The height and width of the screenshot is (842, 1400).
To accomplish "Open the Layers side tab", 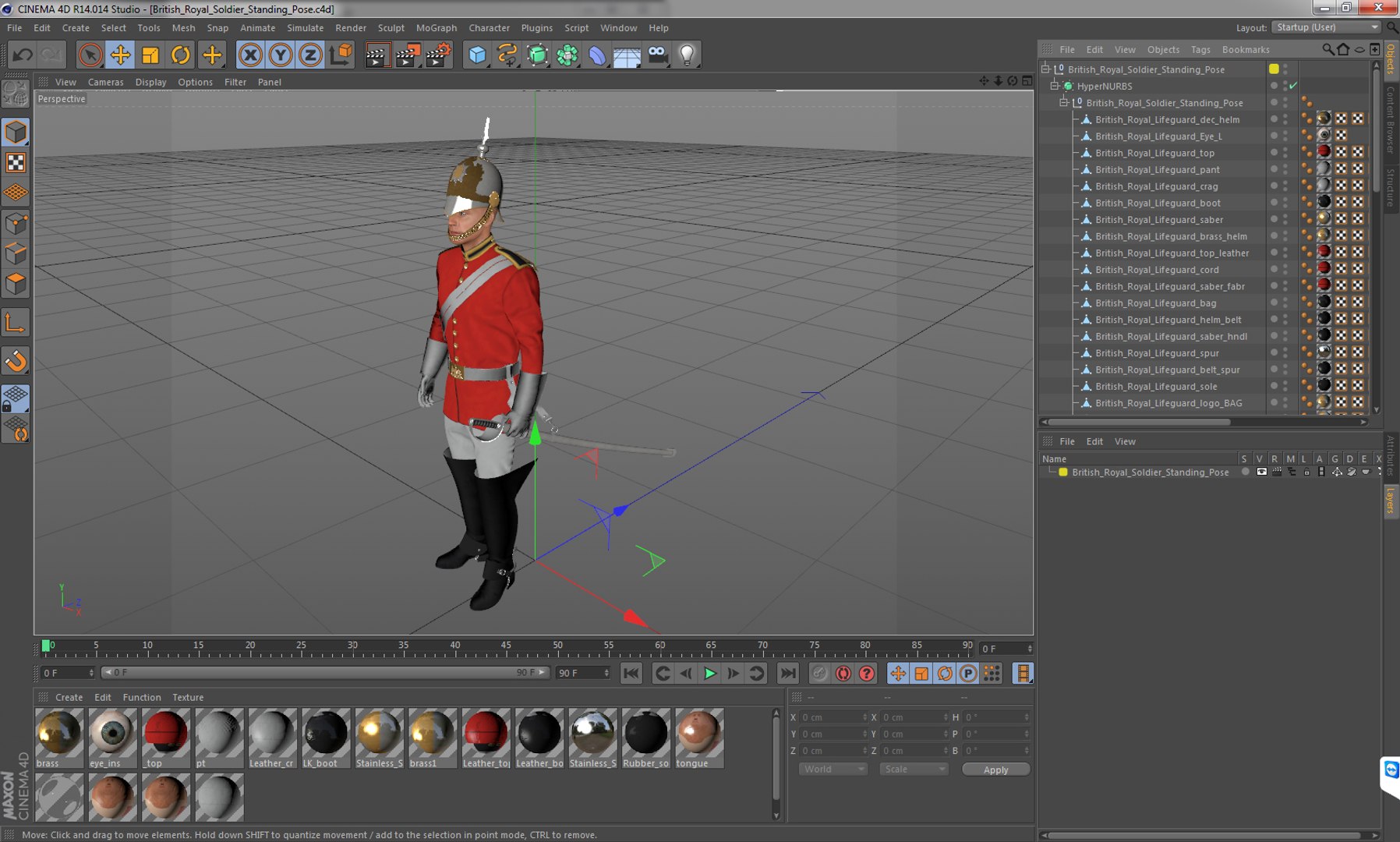I will click(1391, 501).
